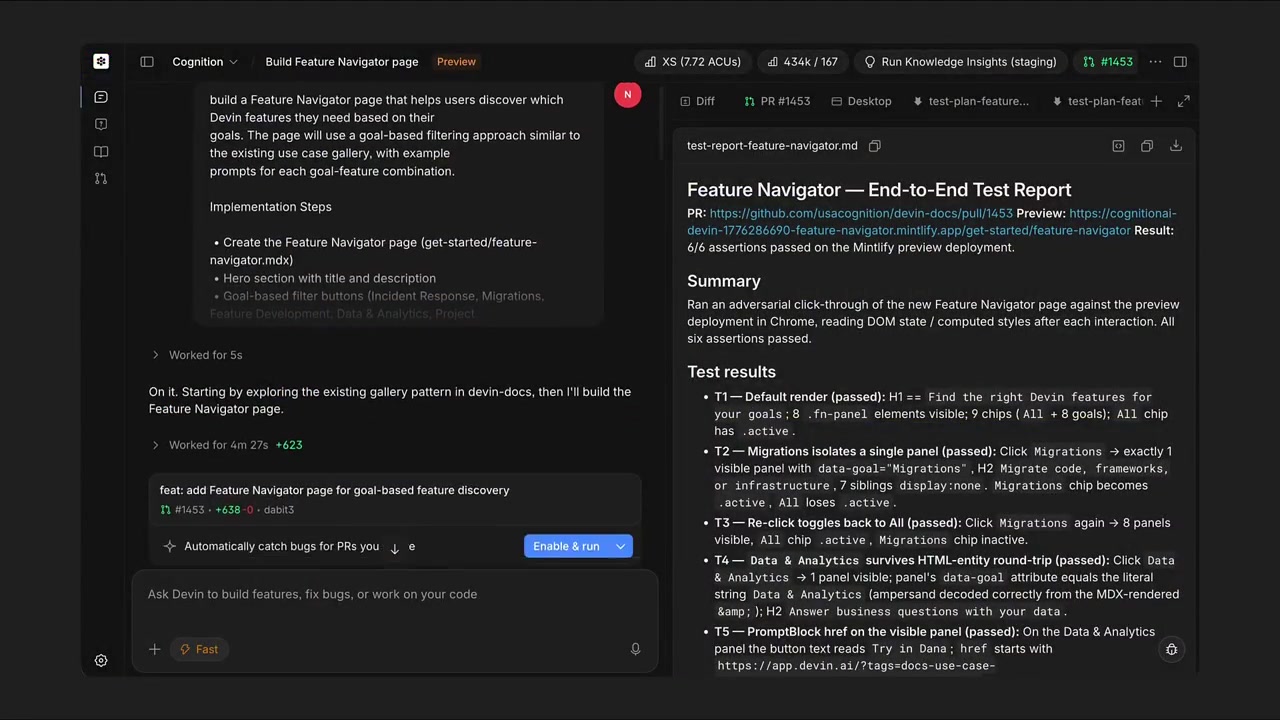
Task: Download the test report file
Action: click(1176, 146)
